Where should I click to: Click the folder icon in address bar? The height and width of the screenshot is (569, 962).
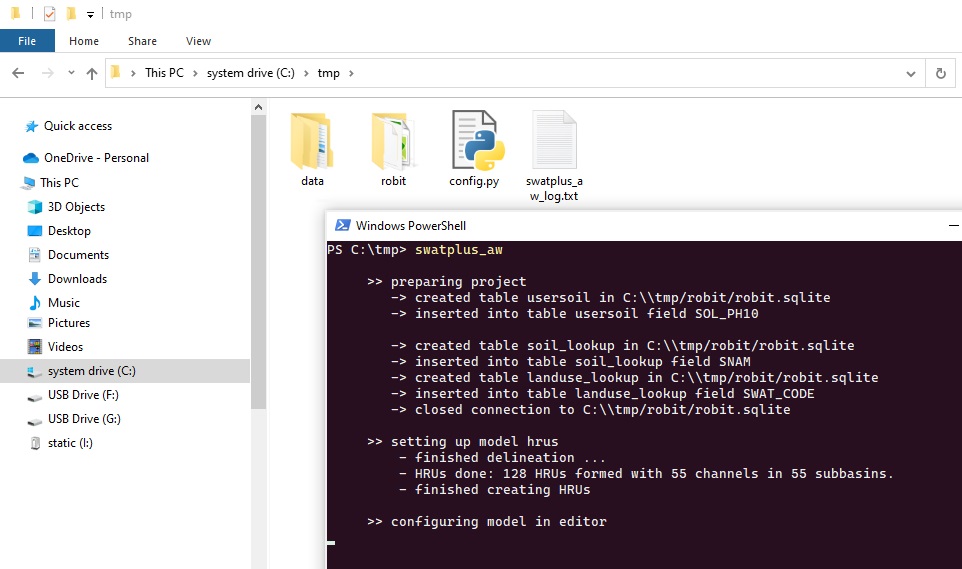[x=115, y=73]
